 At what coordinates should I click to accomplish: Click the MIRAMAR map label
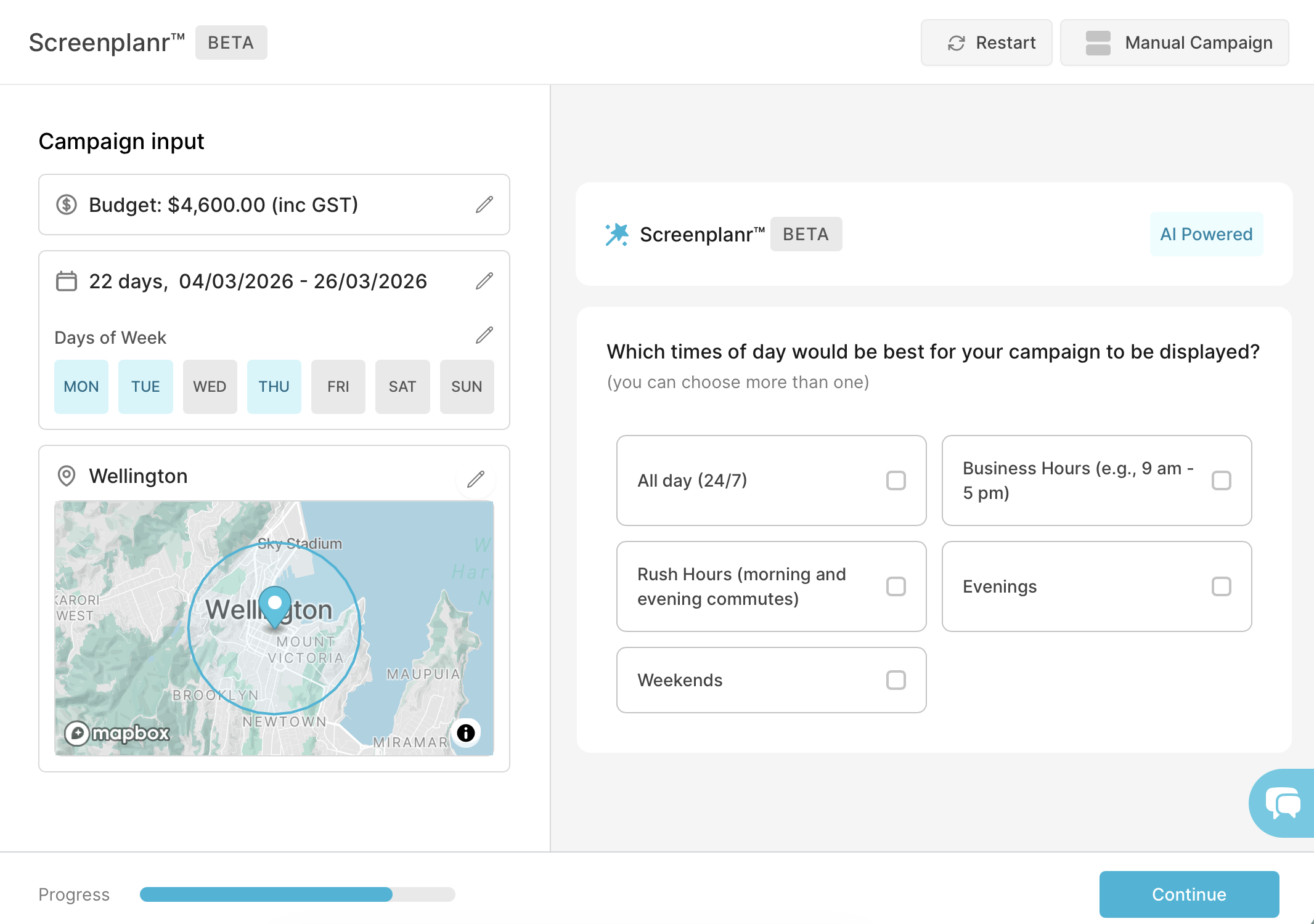pyautogui.click(x=410, y=742)
